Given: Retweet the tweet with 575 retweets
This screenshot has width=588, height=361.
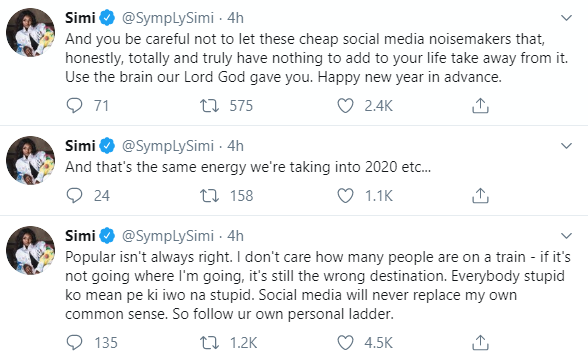Looking at the screenshot, I should tap(209, 106).
